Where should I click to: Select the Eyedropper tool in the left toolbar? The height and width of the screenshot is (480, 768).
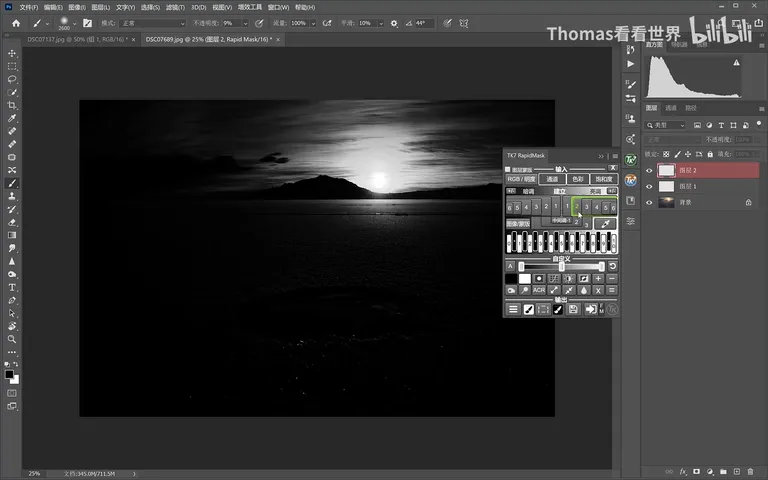(12, 118)
